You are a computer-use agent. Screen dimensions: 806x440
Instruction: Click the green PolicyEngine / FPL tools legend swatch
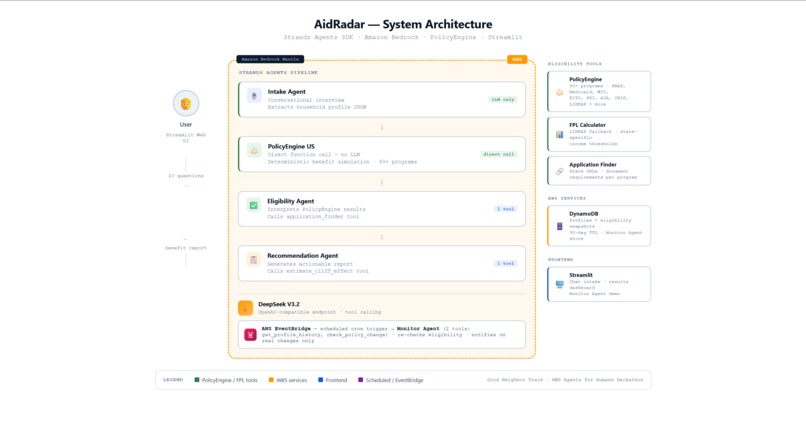coord(197,380)
